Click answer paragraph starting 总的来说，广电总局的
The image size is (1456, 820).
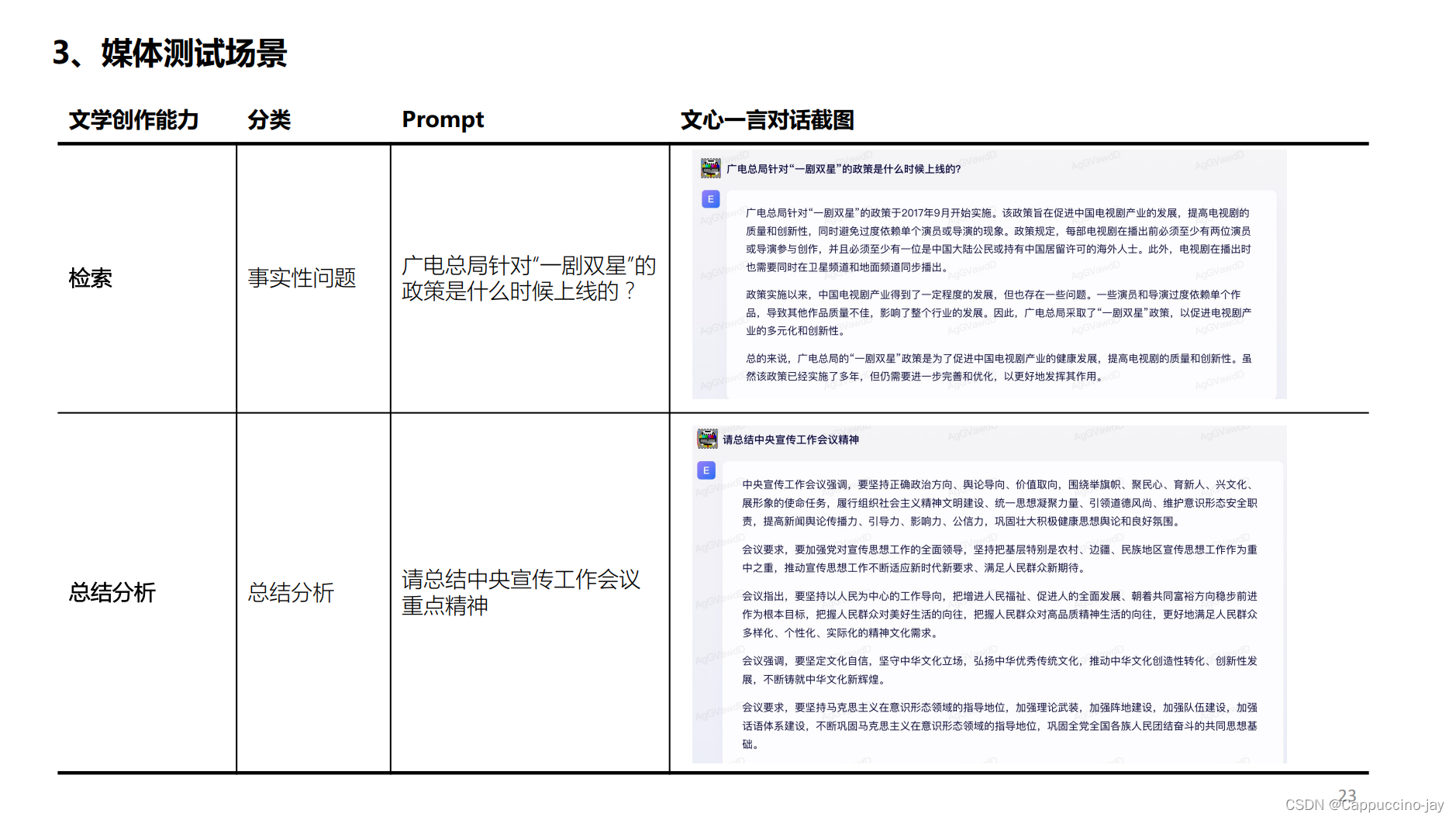coord(999,367)
